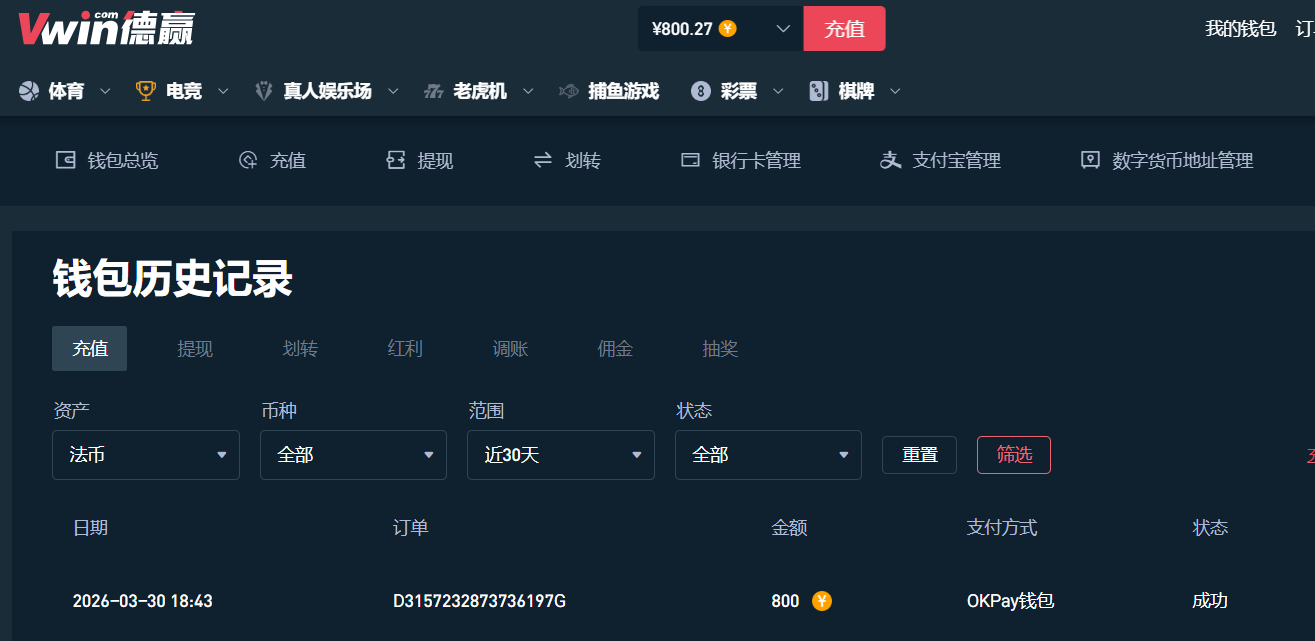The width and height of the screenshot is (1315, 641).
Task: Open wallet overview via wallet icon
Action: coord(65,160)
